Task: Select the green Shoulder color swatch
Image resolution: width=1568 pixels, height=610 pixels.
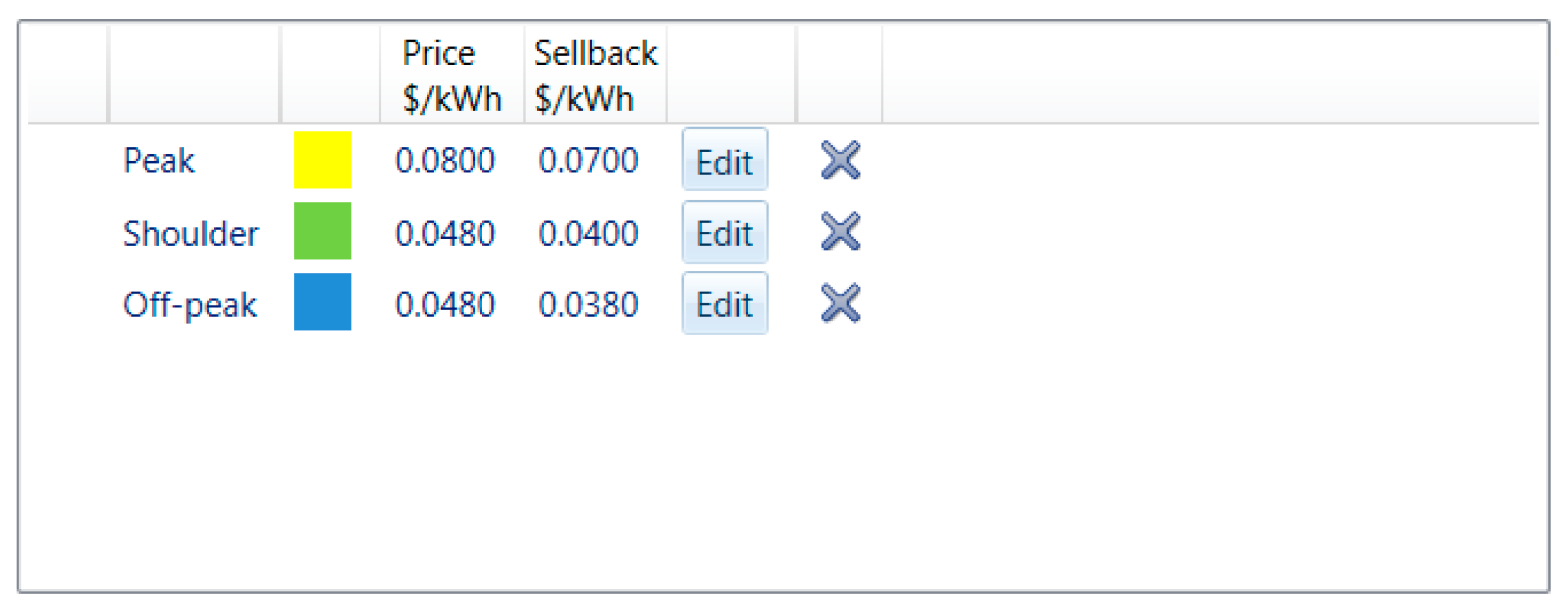Action: 322,231
